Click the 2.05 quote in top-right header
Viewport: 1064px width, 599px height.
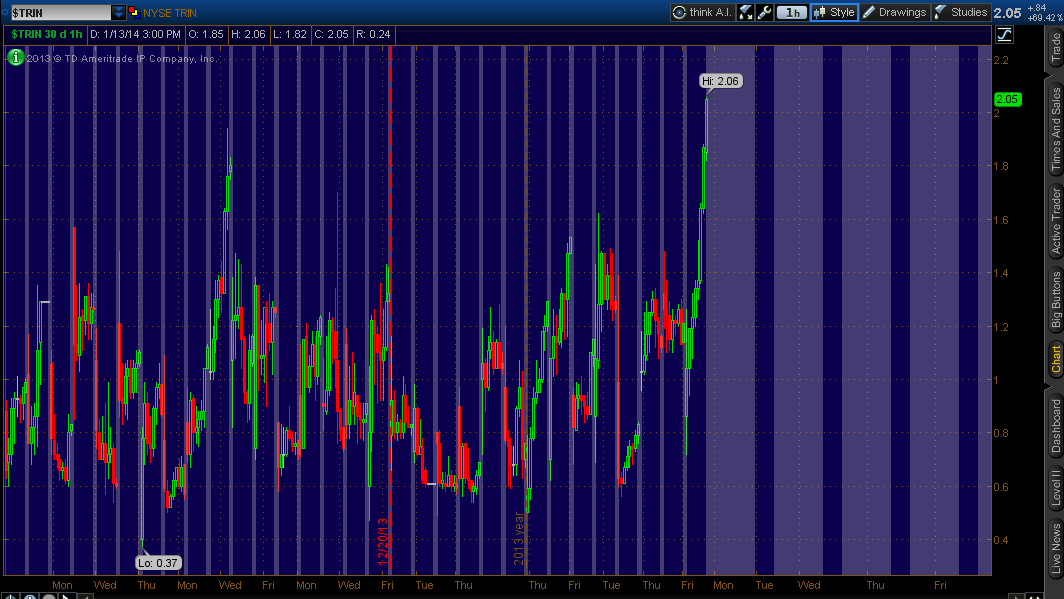tap(1007, 13)
